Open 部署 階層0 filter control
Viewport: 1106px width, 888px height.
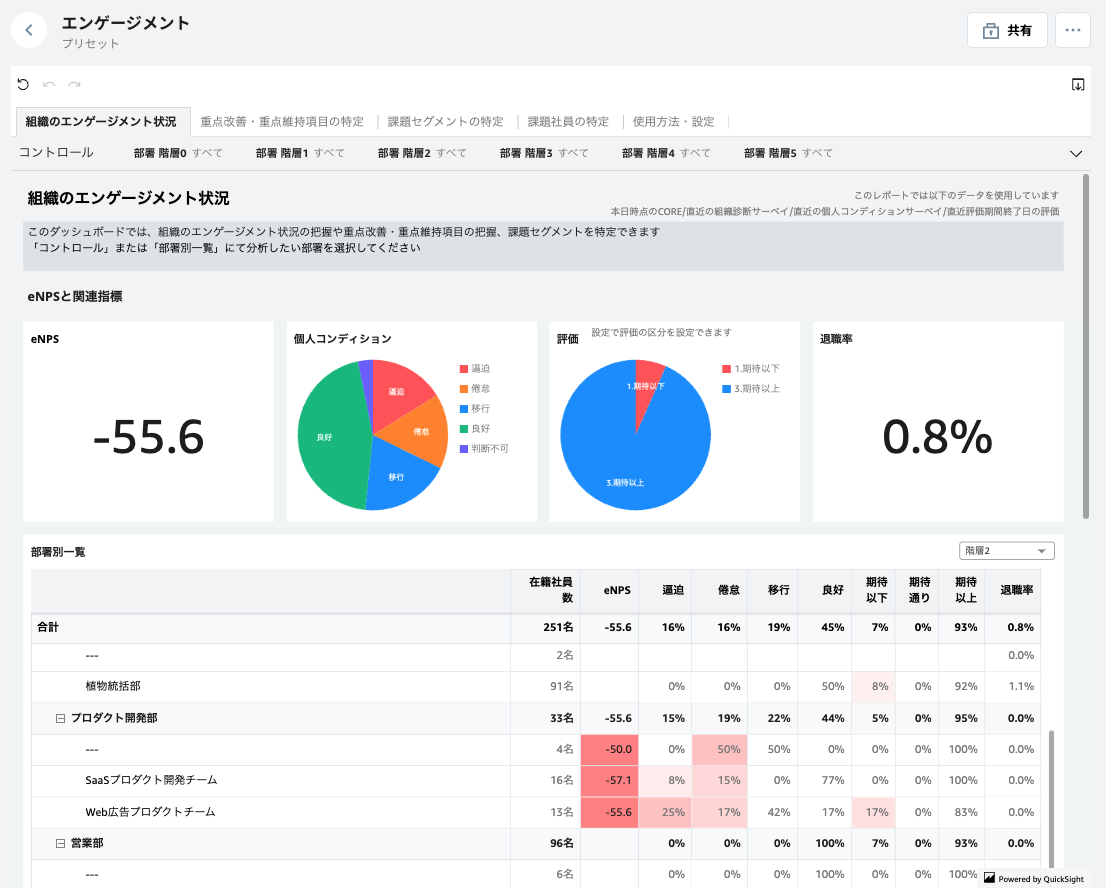click(178, 153)
